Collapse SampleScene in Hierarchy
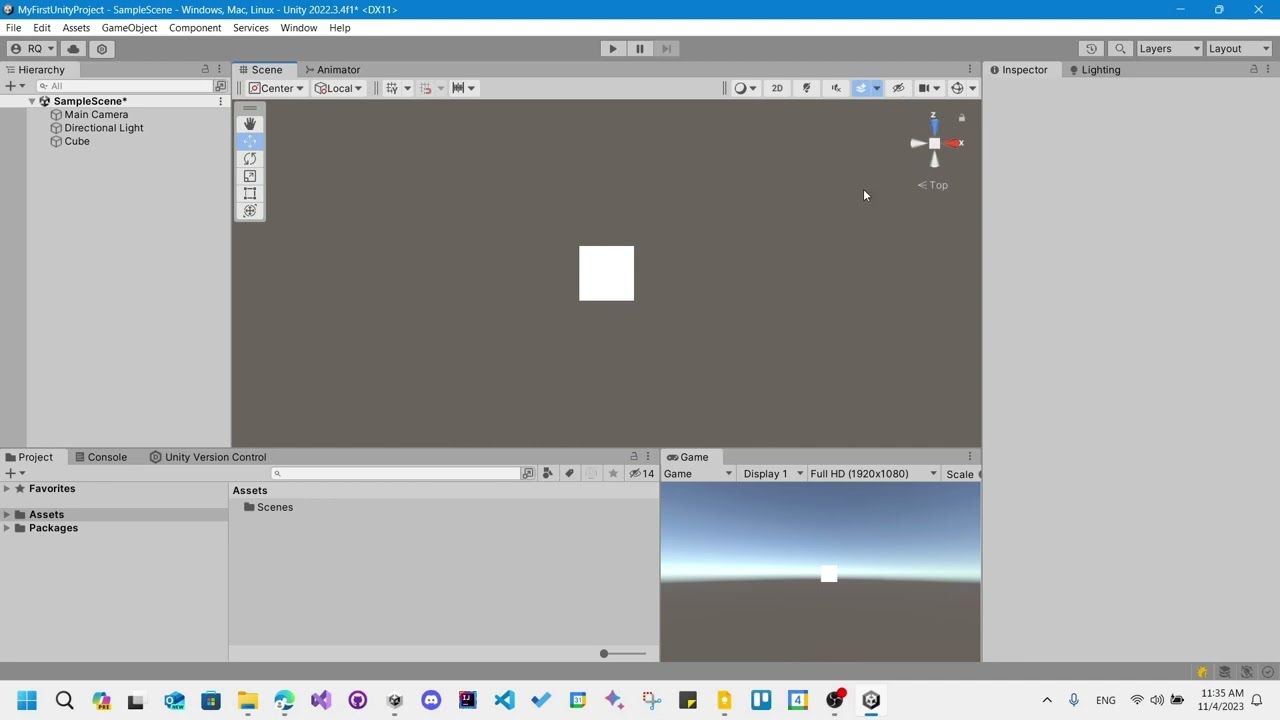Screen dimensions: 1280x720 [32, 101]
